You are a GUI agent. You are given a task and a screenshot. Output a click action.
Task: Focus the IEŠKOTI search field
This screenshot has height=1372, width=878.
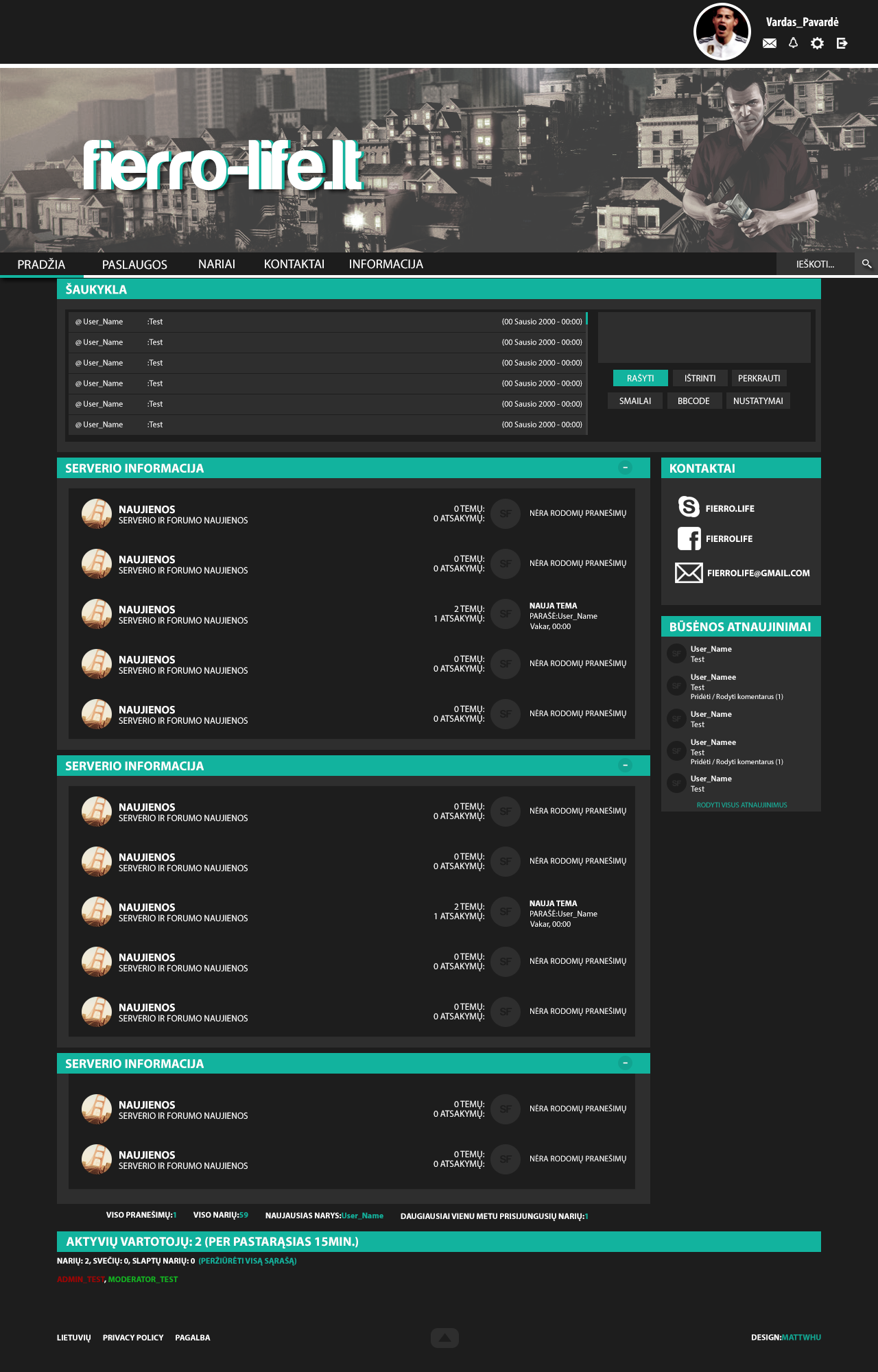816,264
